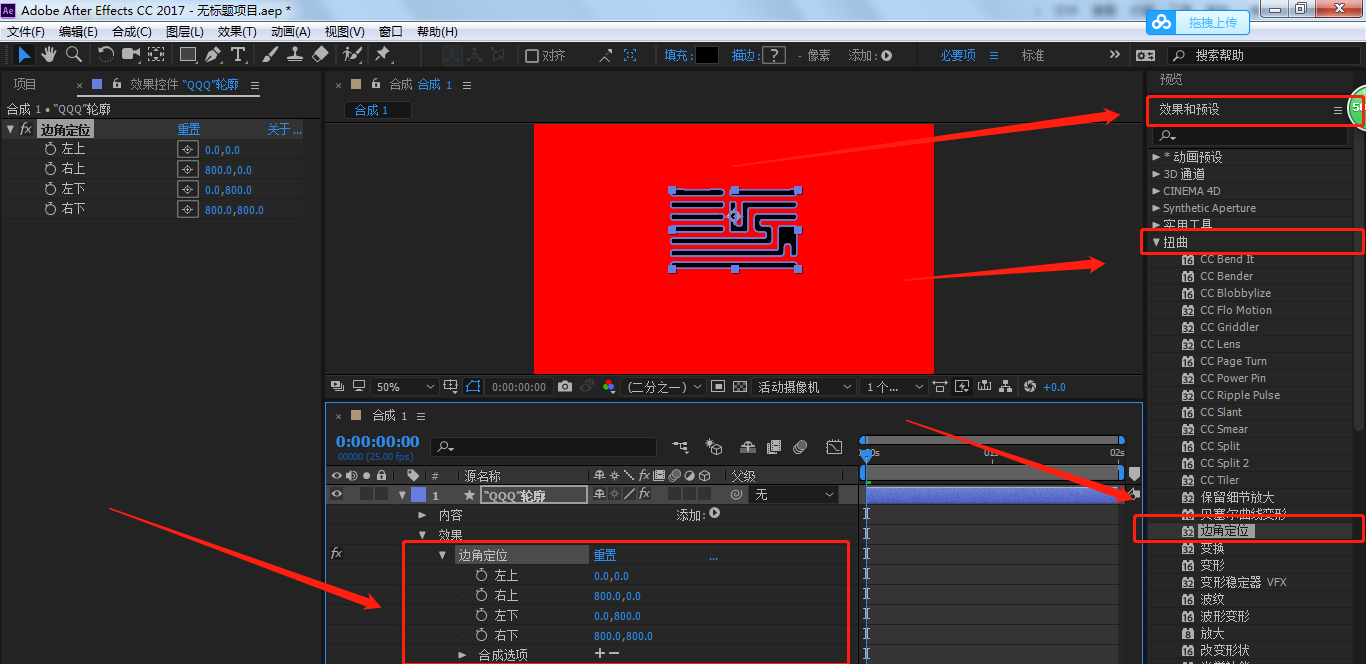Toggle the 左下 stopwatch in effect controls panel
1366x664 pixels.
tap(51, 189)
